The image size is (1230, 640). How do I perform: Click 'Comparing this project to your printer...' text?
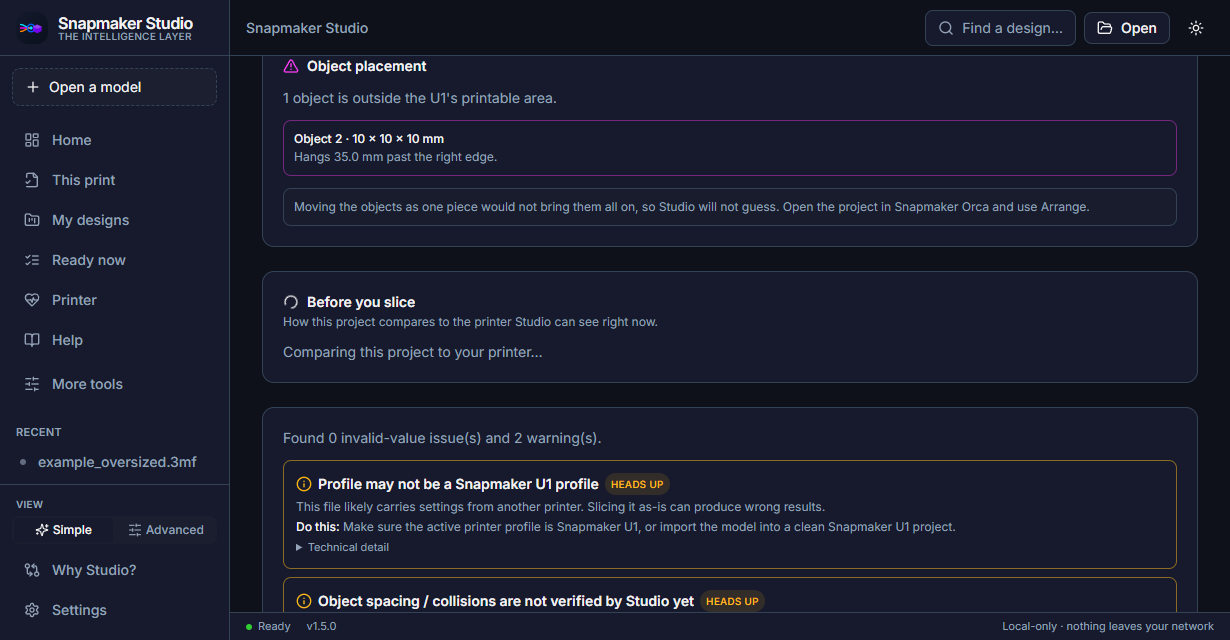tap(413, 352)
